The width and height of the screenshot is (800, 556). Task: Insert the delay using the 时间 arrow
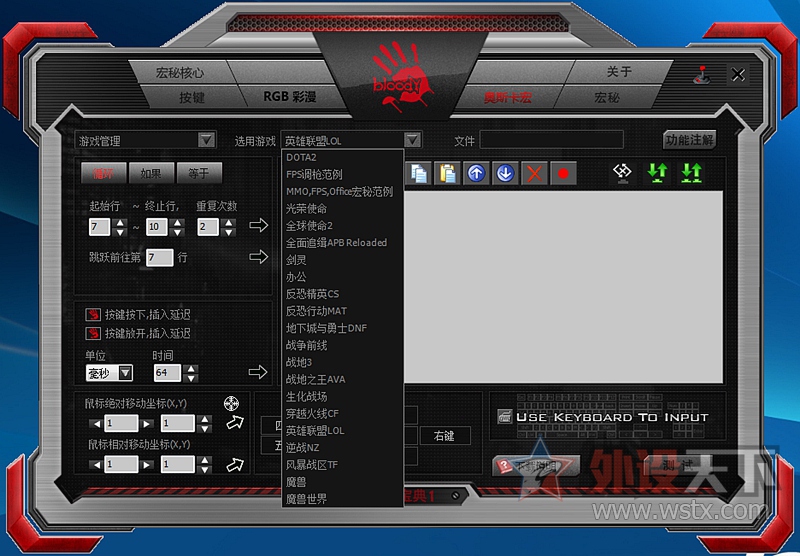(258, 372)
